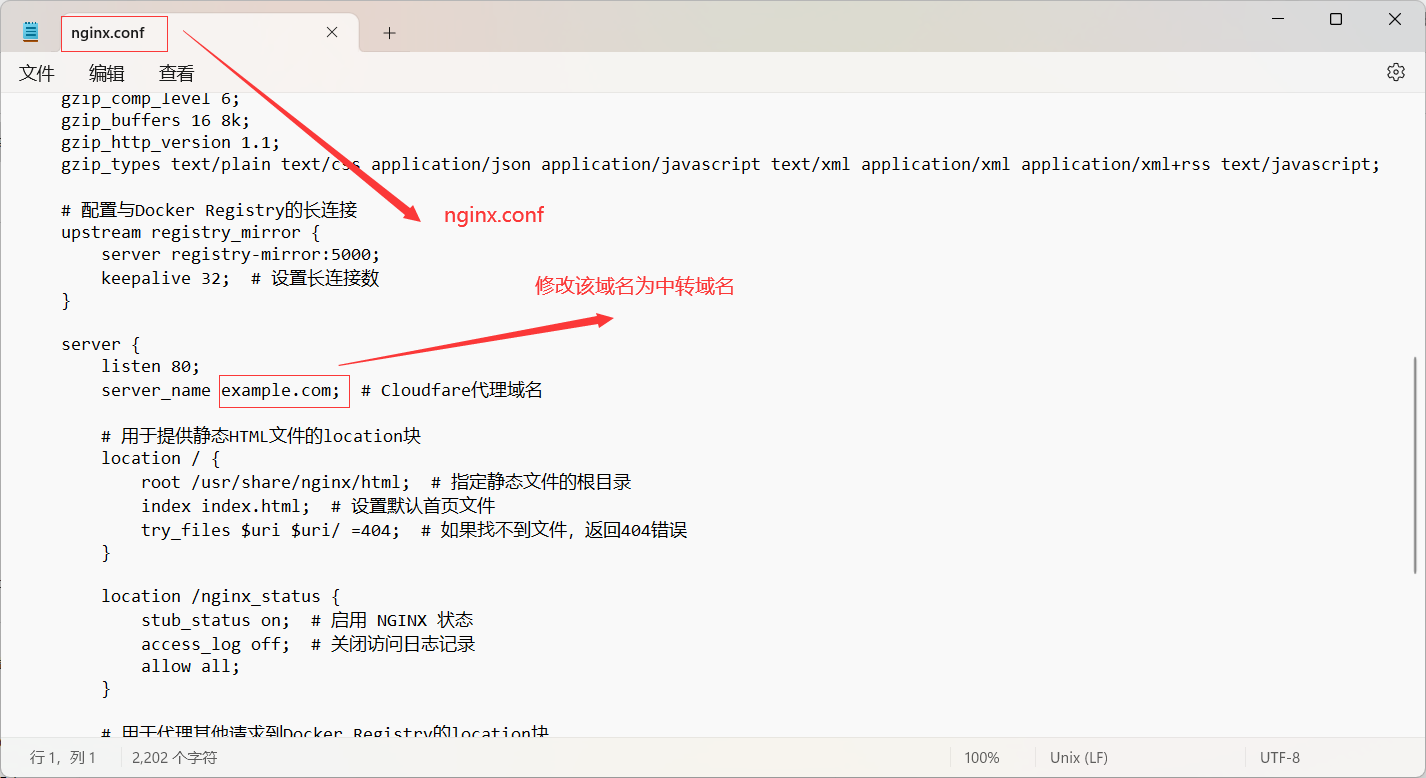The height and width of the screenshot is (778, 1426).
Task: Click the comment '# 配置与Docker Registry的长连接'
Action: click(209, 210)
